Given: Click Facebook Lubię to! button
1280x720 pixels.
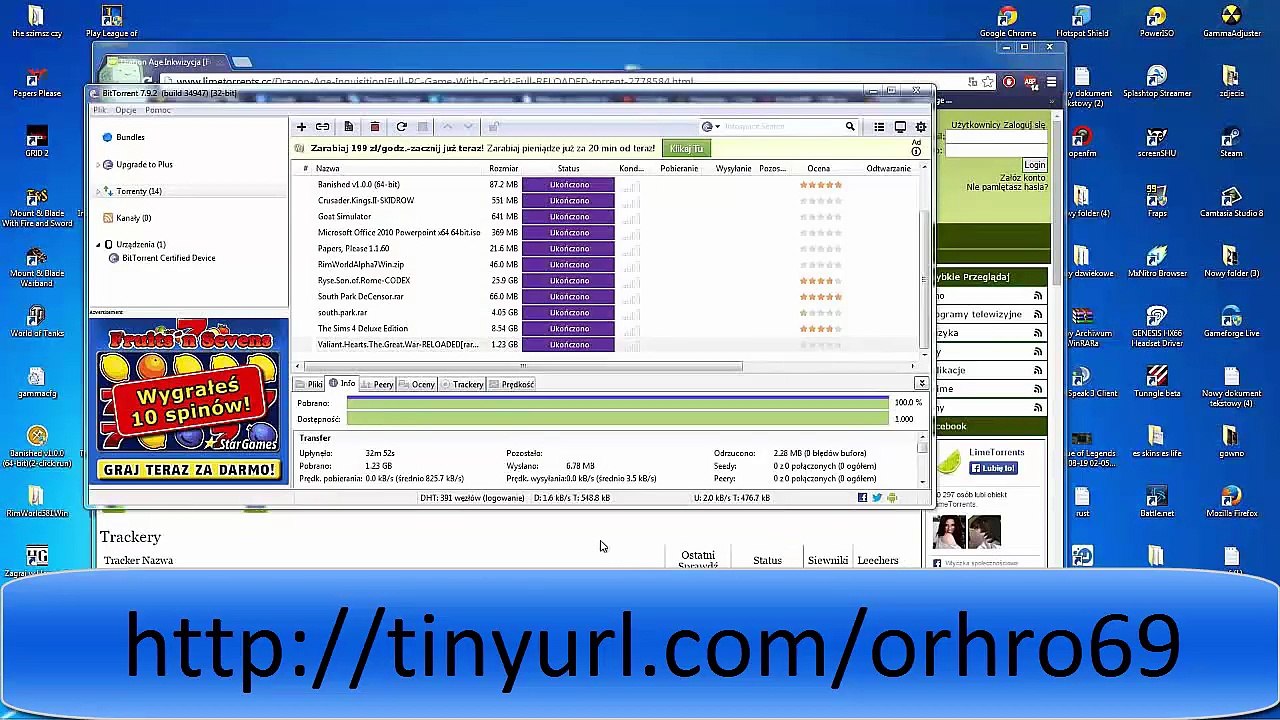Looking at the screenshot, I should coord(992,468).
